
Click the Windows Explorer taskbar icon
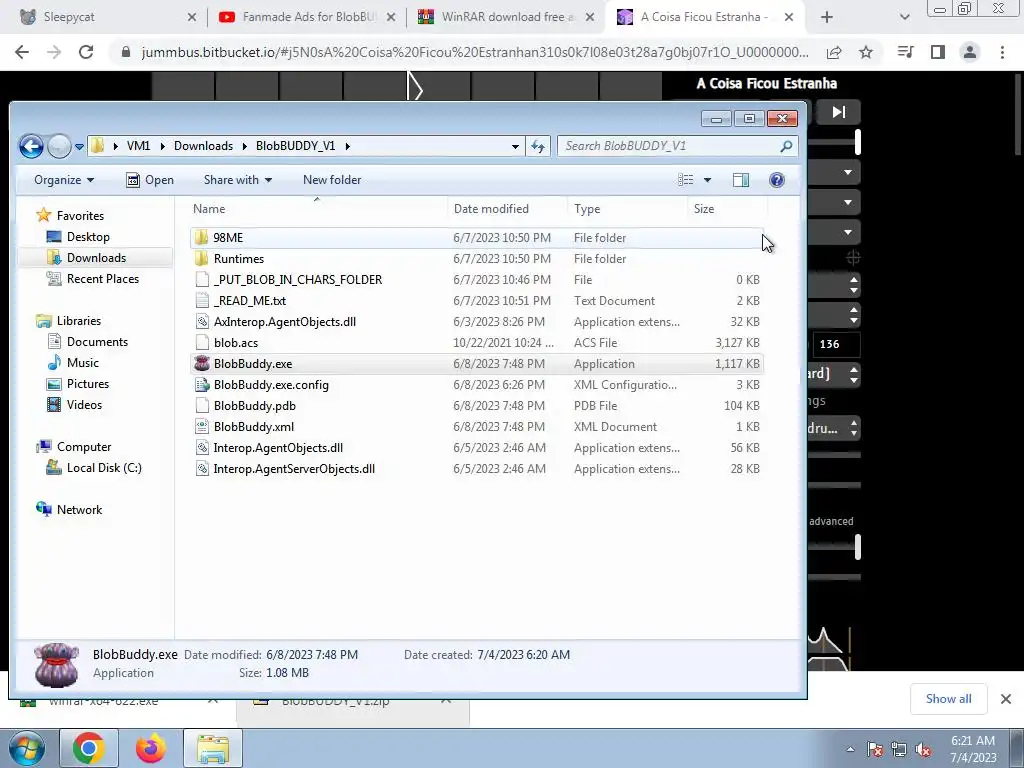(213, 748)
